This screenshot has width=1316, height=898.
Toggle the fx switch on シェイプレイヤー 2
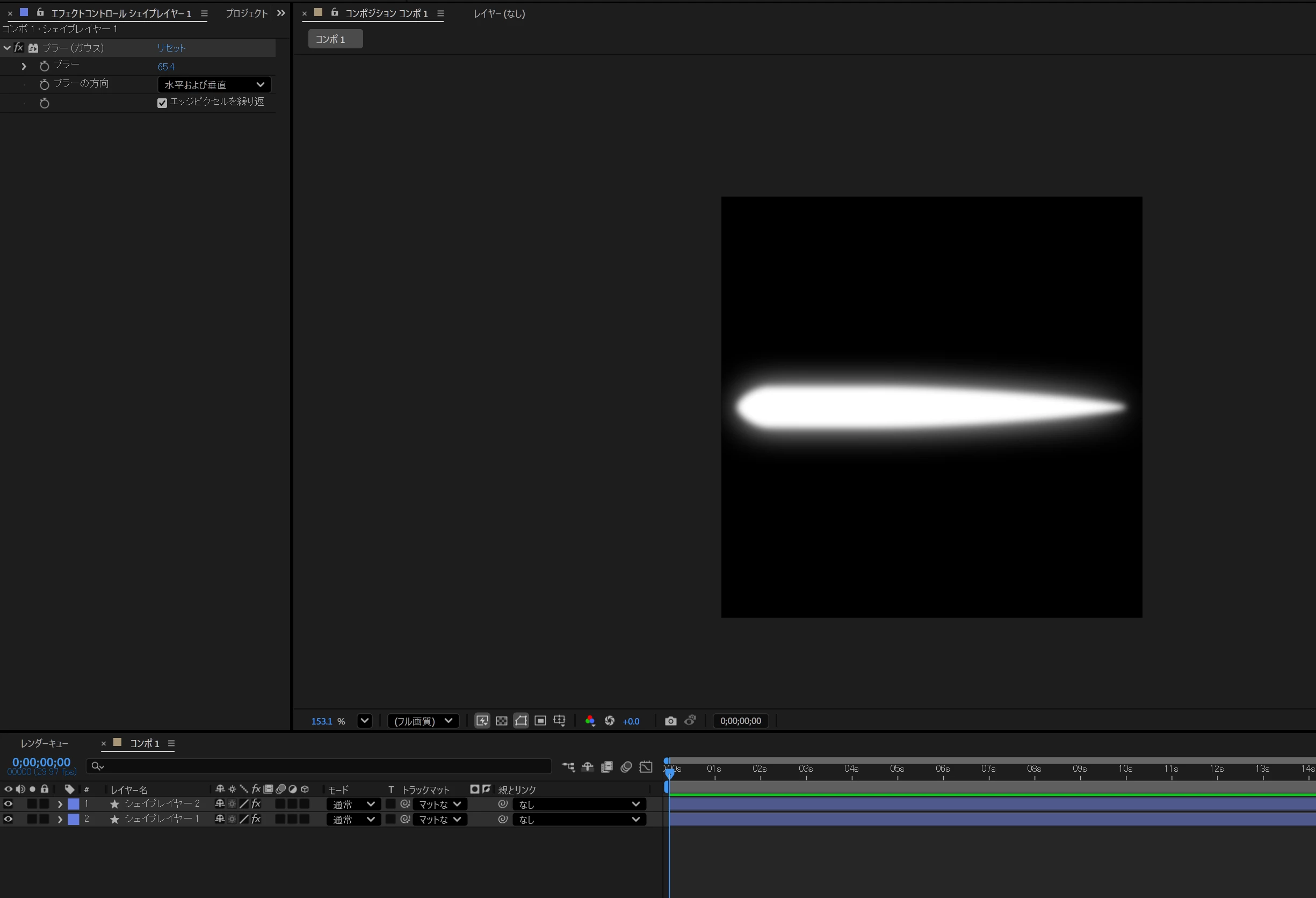point(256,804)
